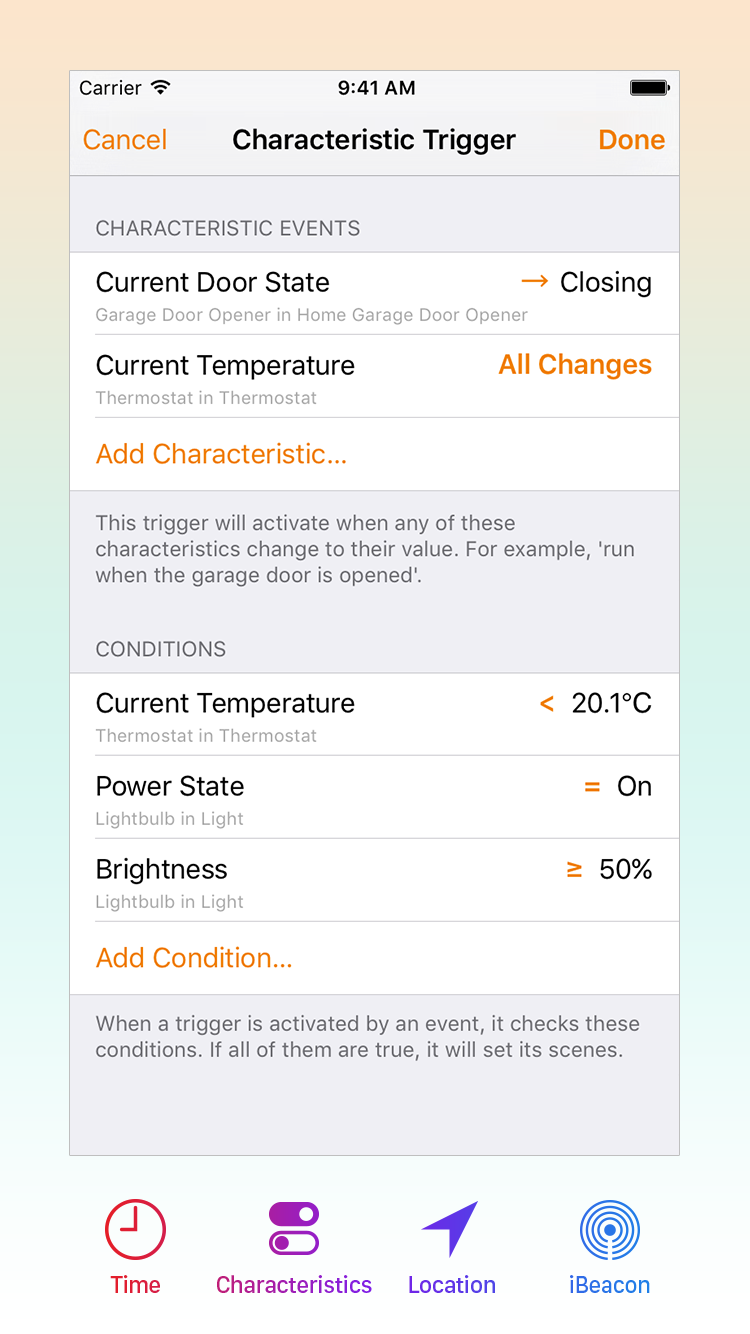Tap the battery status icon
Screen dimensions: 750x1334
(649, 88)
